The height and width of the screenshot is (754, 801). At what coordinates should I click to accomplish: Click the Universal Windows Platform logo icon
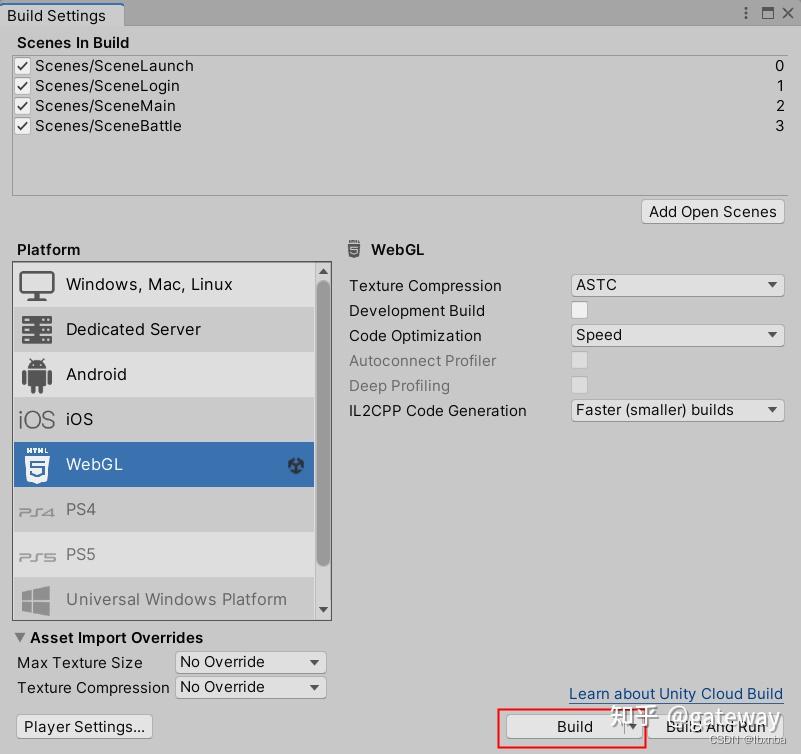point(36,600)
